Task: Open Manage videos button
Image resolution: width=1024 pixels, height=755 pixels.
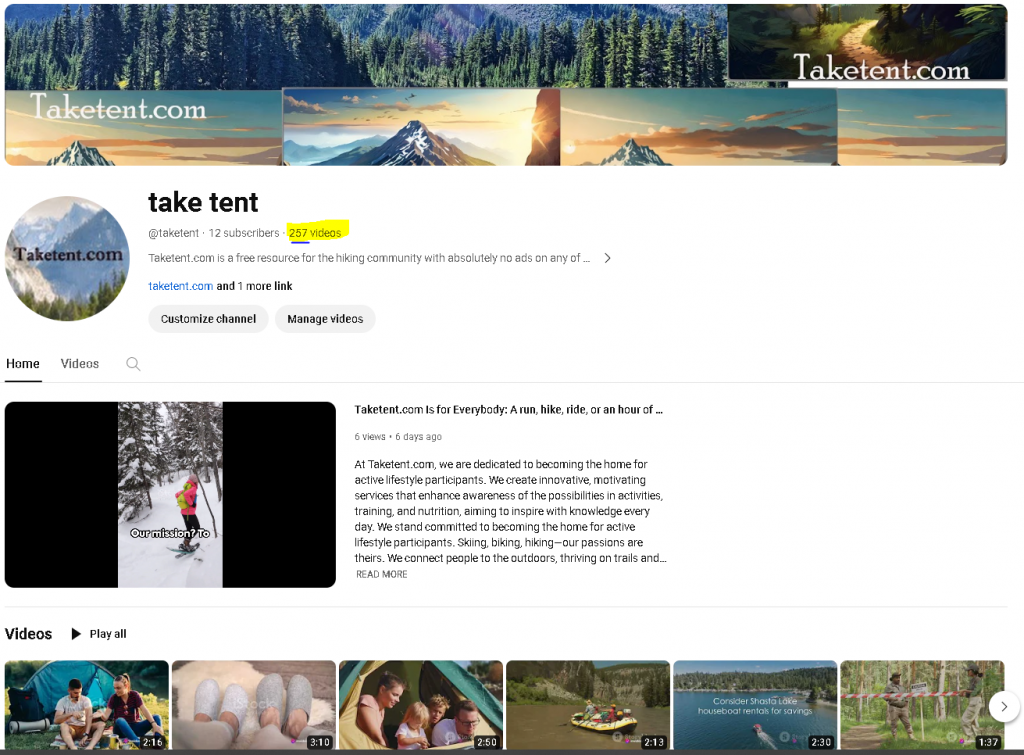Action: coord(325,319)
